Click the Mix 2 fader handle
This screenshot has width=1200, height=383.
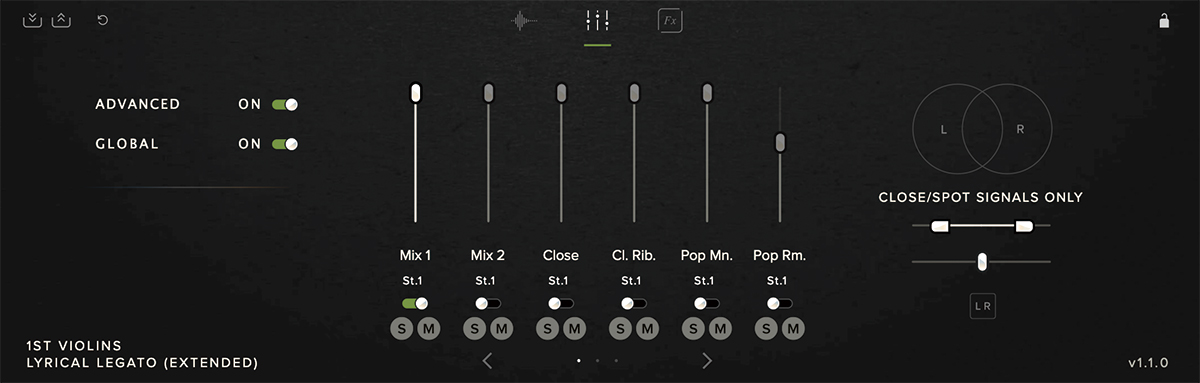pyautogui.click(x=488, y=93)
